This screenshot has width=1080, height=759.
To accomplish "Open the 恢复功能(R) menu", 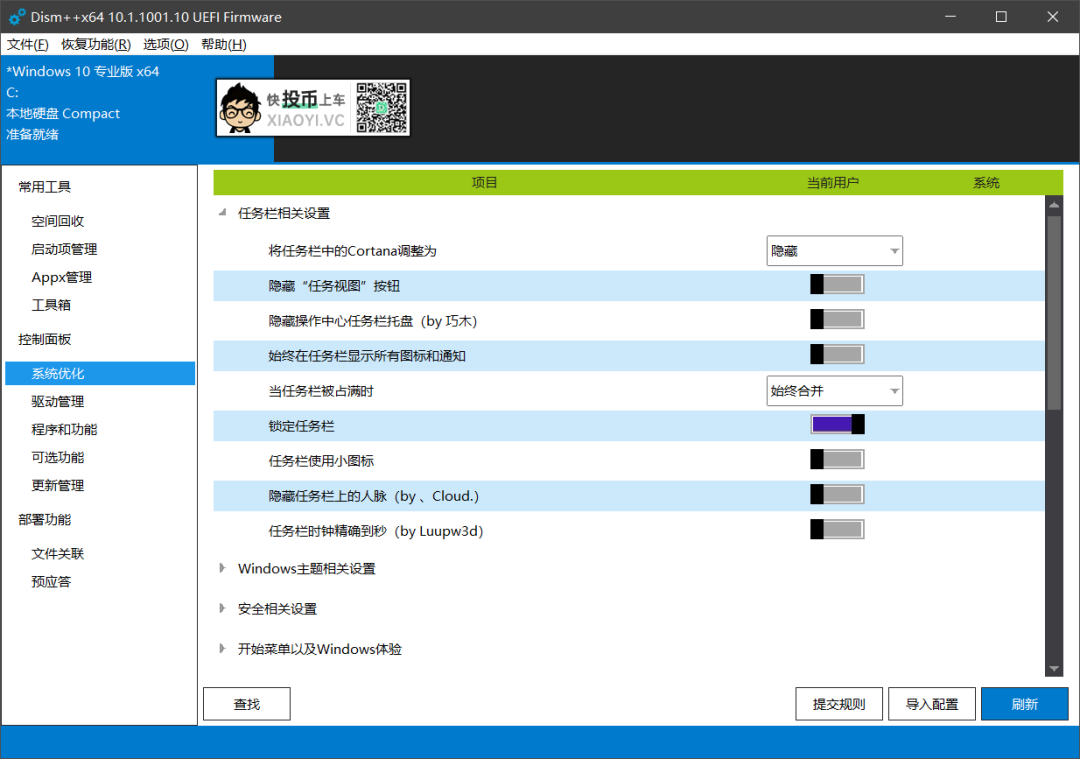I will pos(96,44).
